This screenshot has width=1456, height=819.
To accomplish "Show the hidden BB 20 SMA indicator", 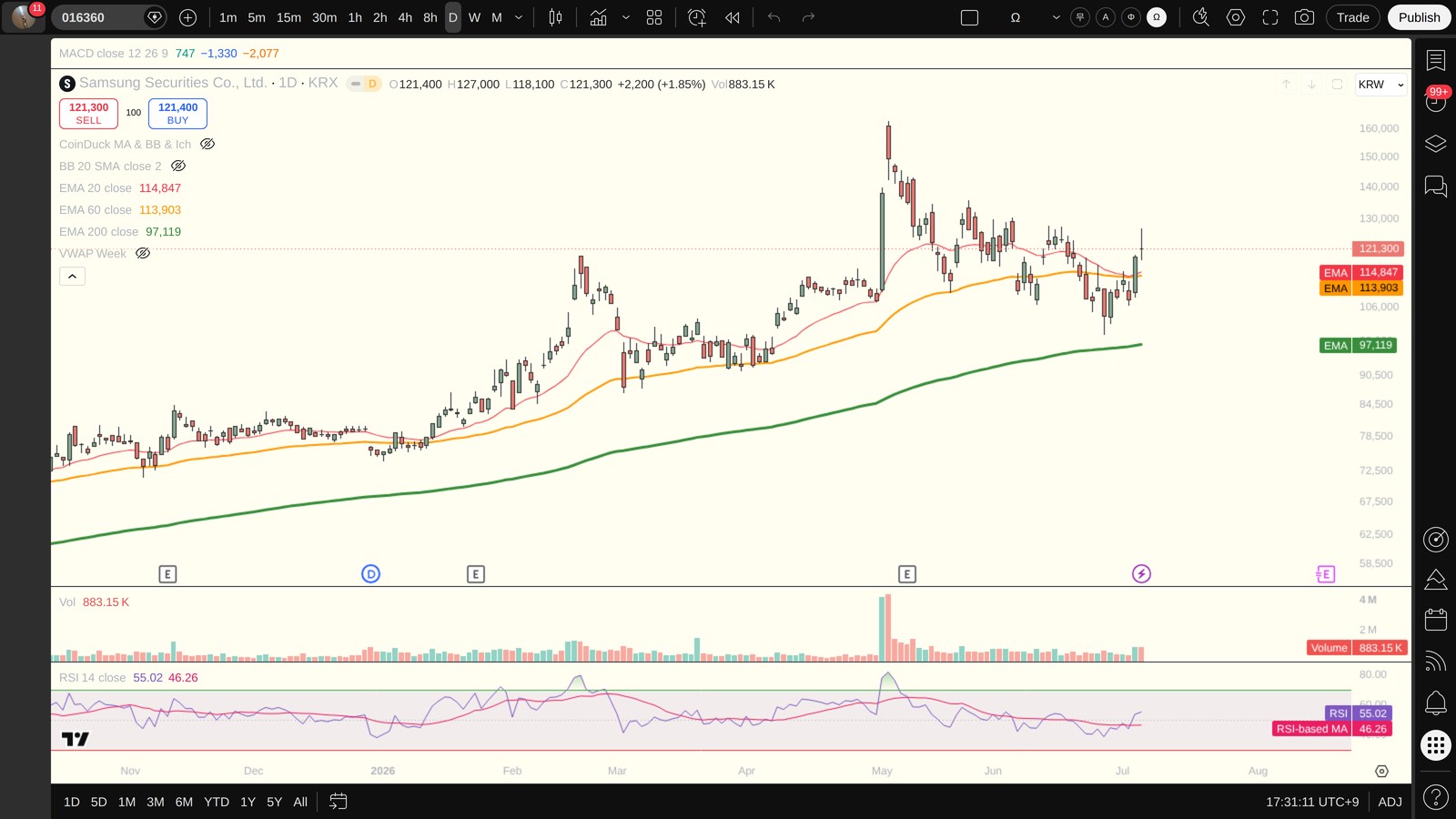I will point(178,166).
